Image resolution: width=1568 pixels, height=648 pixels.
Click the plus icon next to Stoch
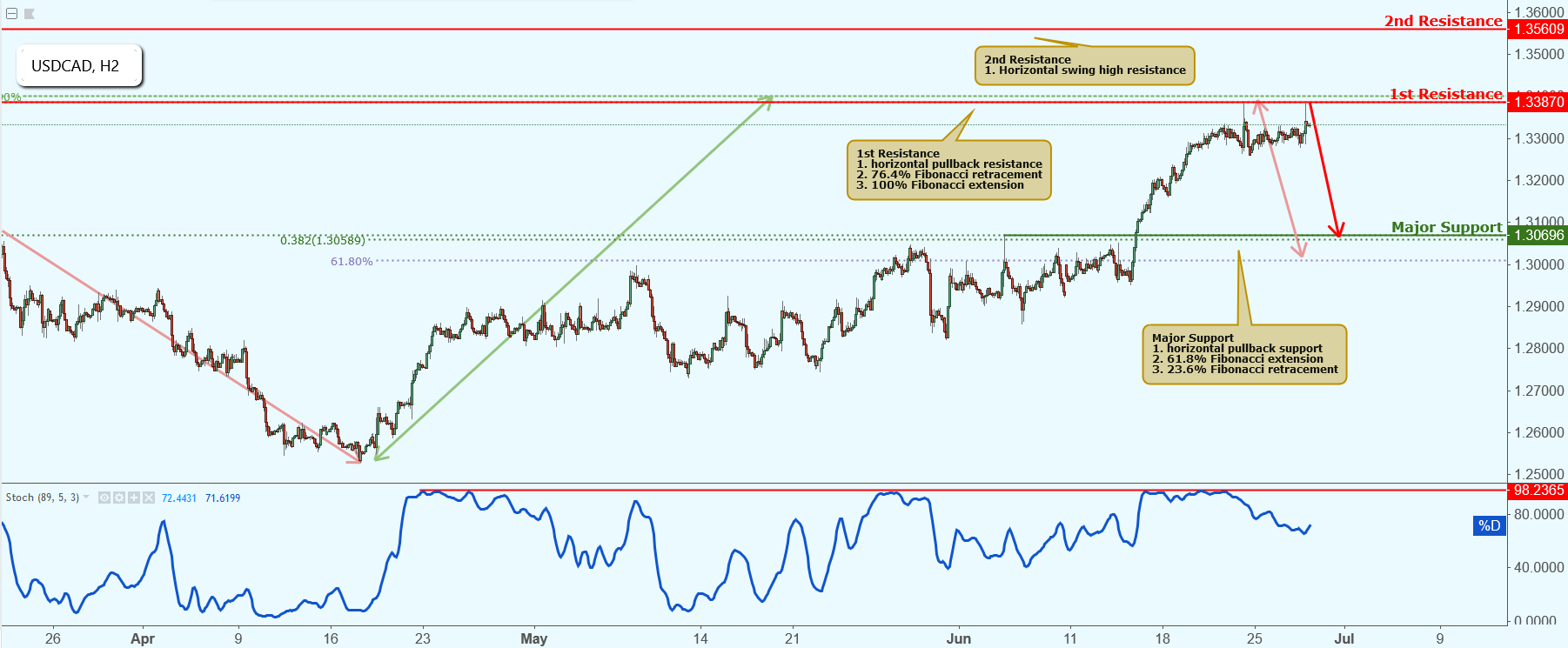click(134, 498)
